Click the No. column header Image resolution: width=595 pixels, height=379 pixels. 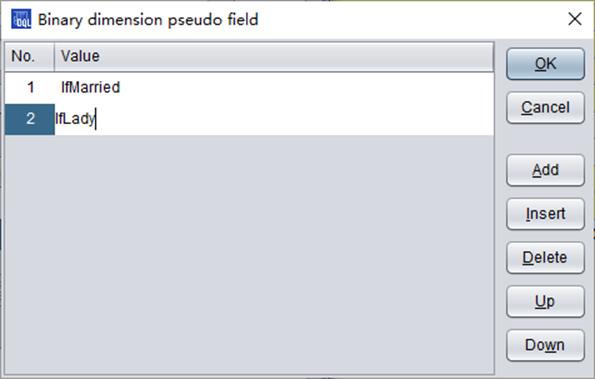(30, 57)
